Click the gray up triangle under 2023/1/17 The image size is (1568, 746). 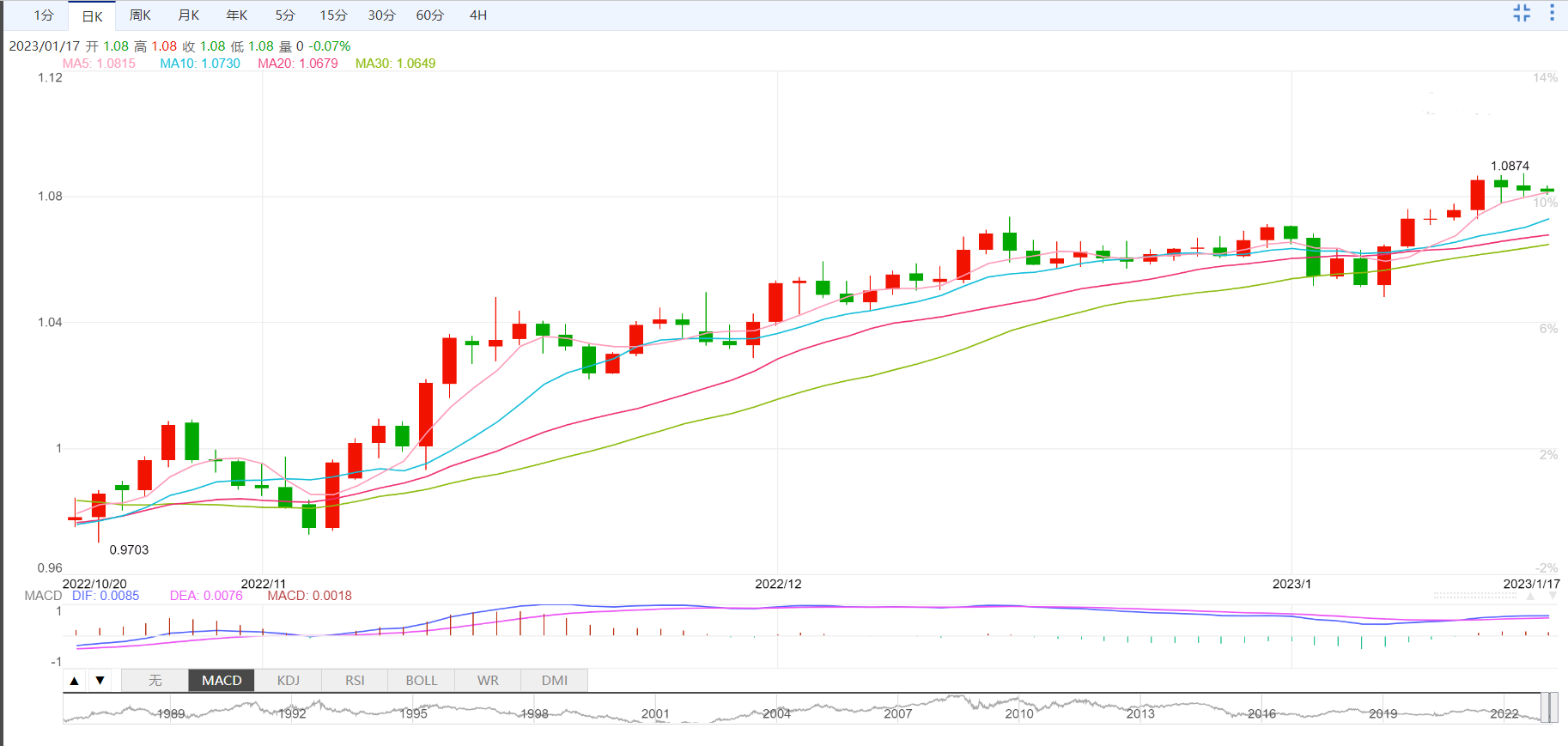click(1530, 596)
